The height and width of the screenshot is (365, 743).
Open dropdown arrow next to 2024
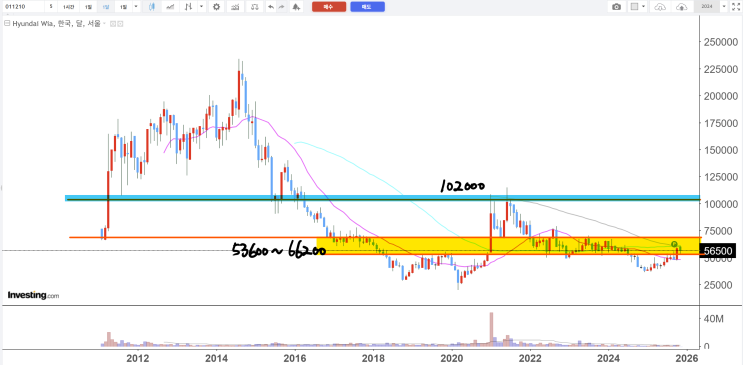[724, 7]
